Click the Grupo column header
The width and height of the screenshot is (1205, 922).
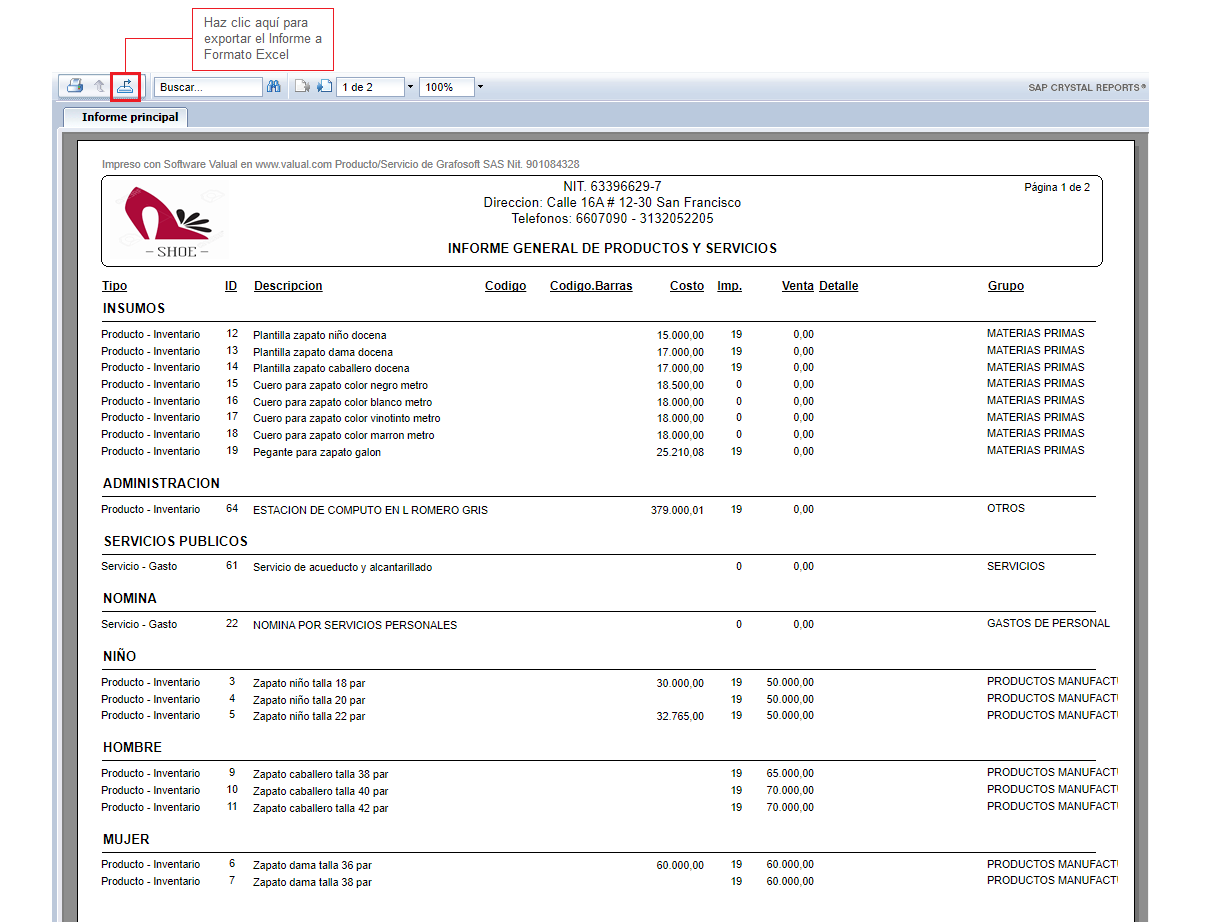point(1005,286)
